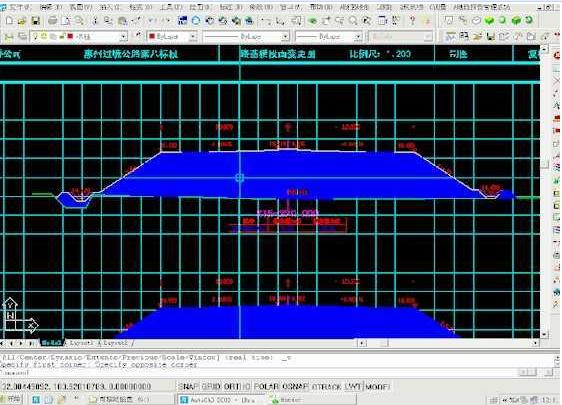Toggle OSNAP in the status bar
Screen dimensions: 562x405
coord(295,387)
